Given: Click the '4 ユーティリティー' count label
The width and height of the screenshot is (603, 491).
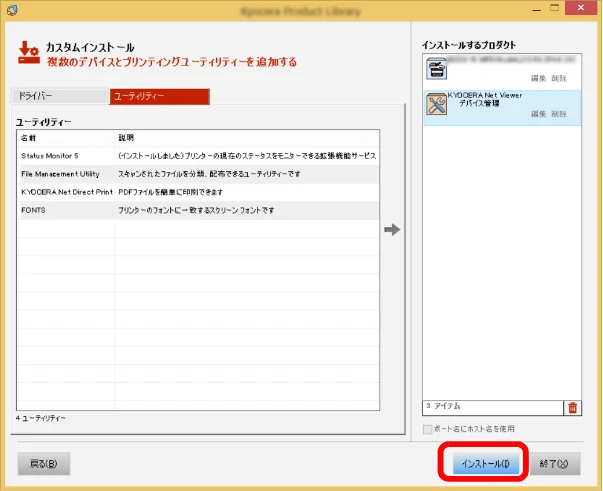Looking at the screenshot, I should click(x=41, y=418).
